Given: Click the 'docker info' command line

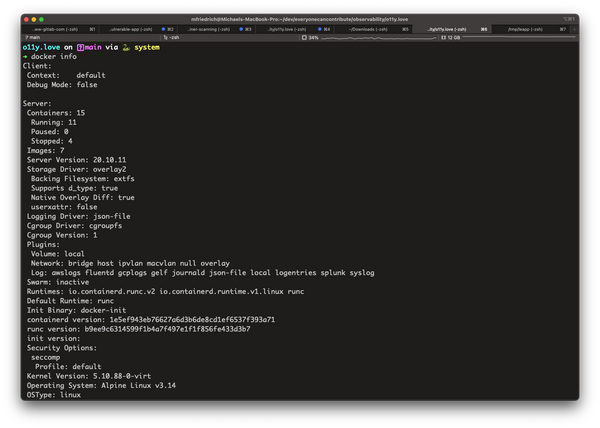Looking at the screenshot, I should (54, 57).
